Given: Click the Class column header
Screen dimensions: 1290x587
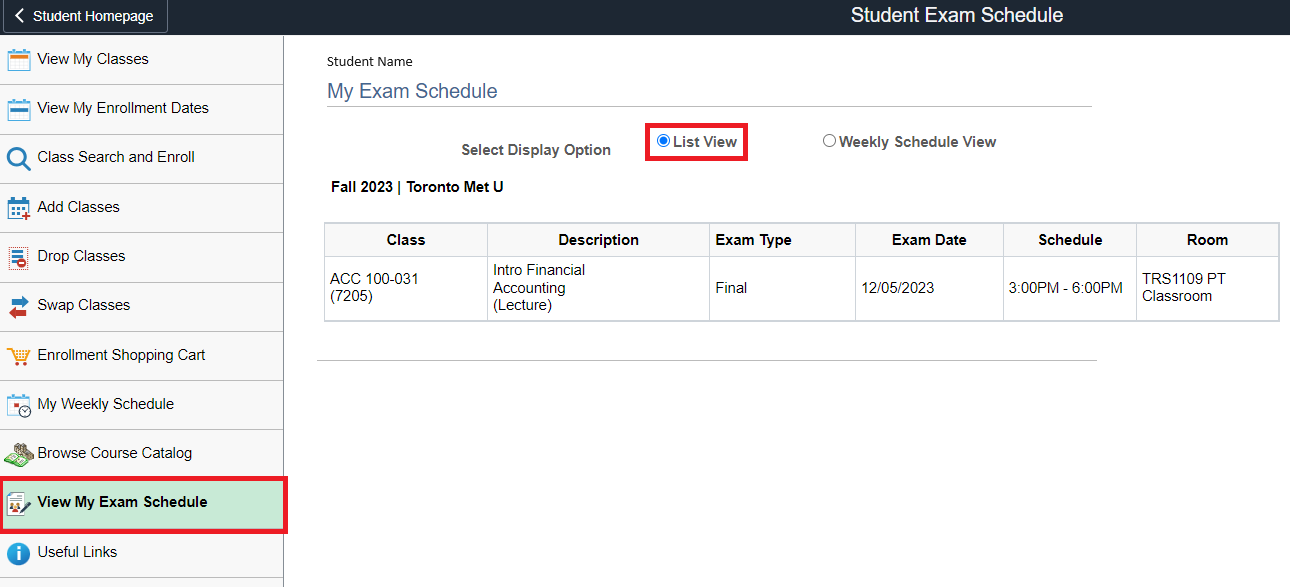Looking at the screenshot, I should tap(405, 240).
